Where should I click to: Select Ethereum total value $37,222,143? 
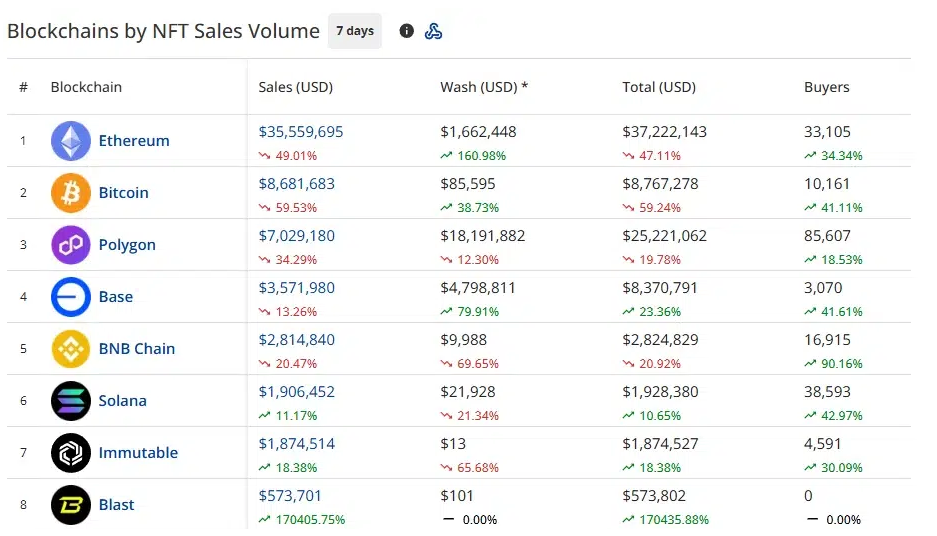point(665,132)
